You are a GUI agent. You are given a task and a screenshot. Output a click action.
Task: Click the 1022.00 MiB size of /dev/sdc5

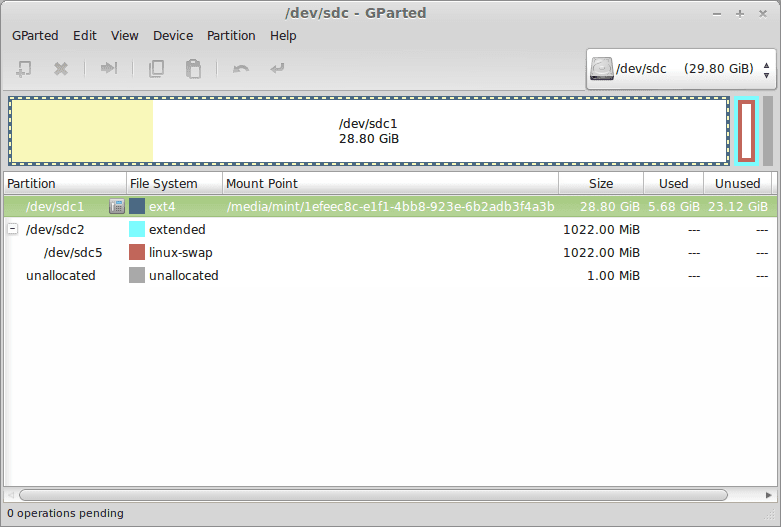pos(601,252)
